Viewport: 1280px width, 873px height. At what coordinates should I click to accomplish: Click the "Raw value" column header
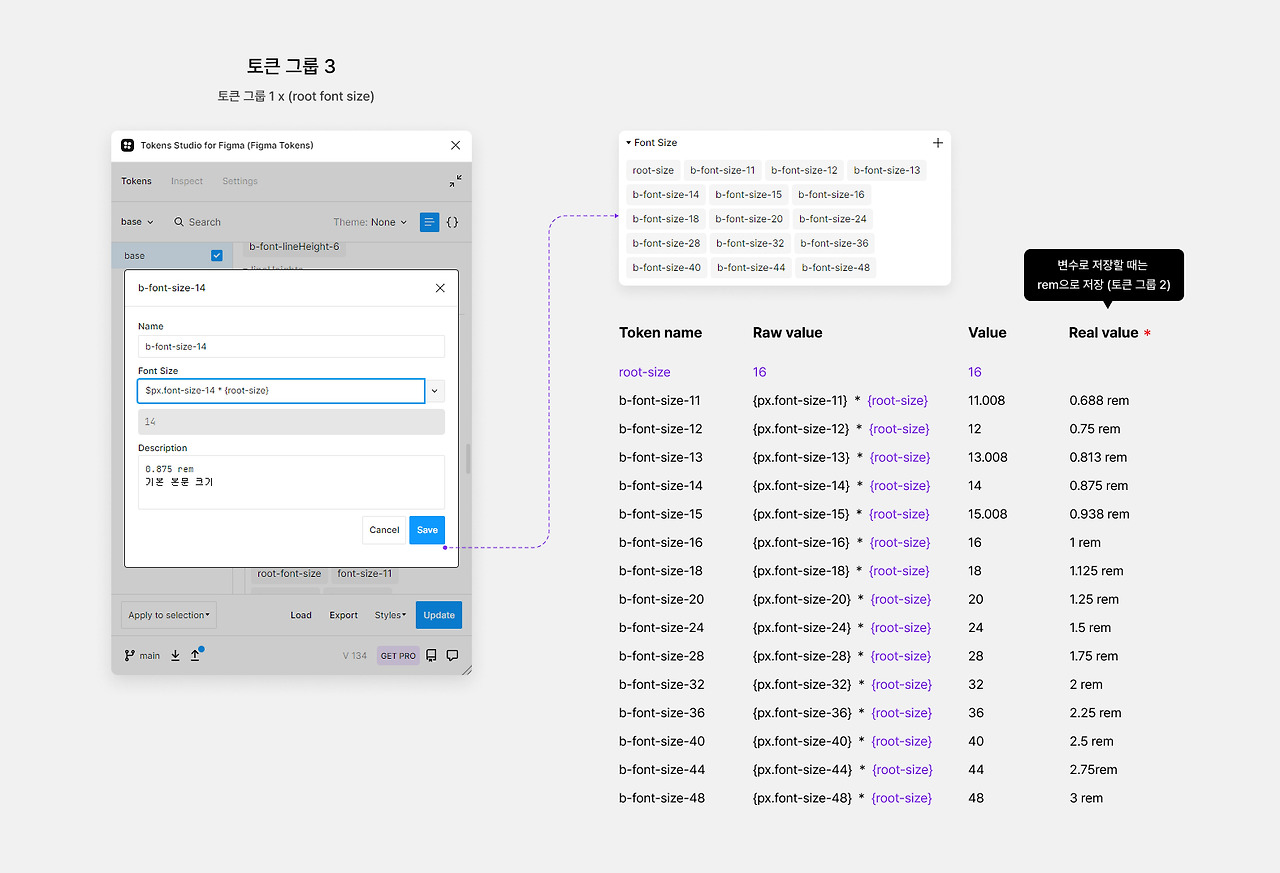point(788,333)
